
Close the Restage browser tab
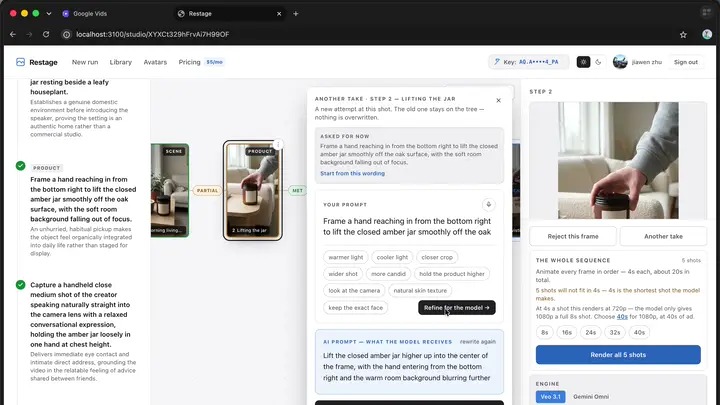pyautogui.click(x=279, y=14)
